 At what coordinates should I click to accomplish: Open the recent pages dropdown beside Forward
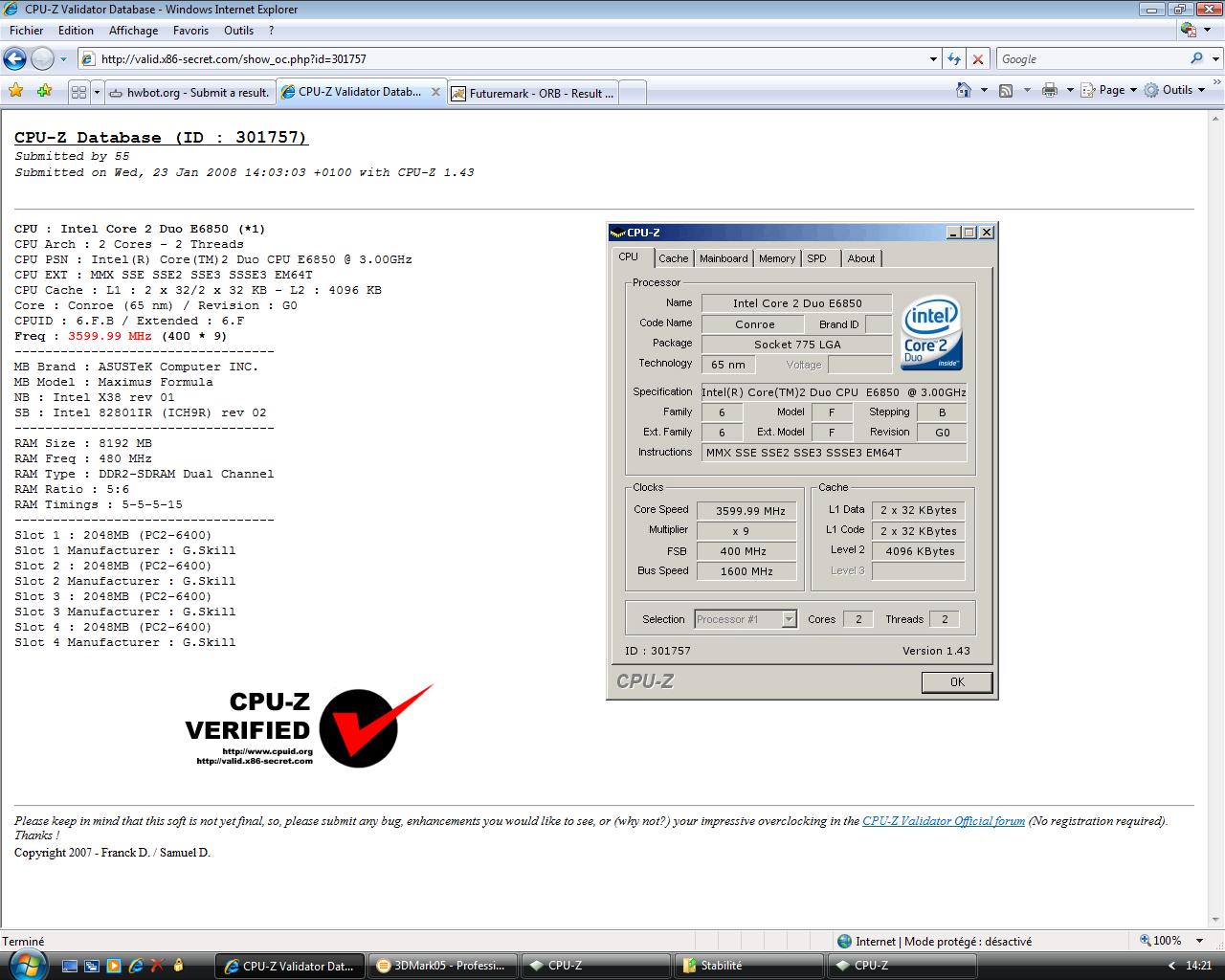point(64,59)
